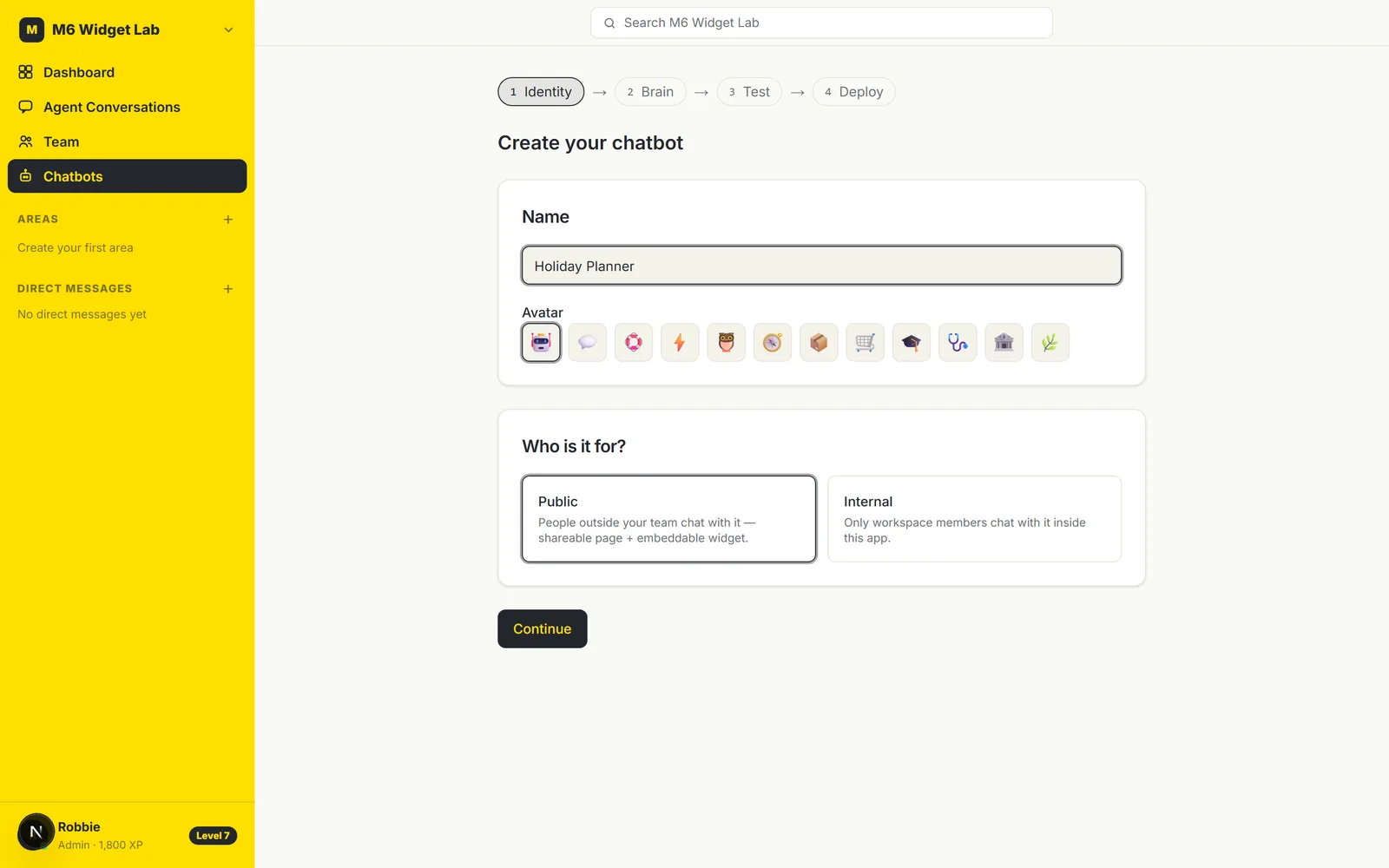Choose the speech bubble avatar
This screenshot has height=868, width=1389.
click(x=588, y=342)
